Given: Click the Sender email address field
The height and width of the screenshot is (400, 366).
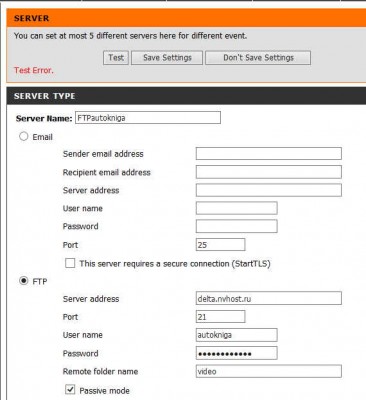Looking at the screenshot, I should pos(269,154).
